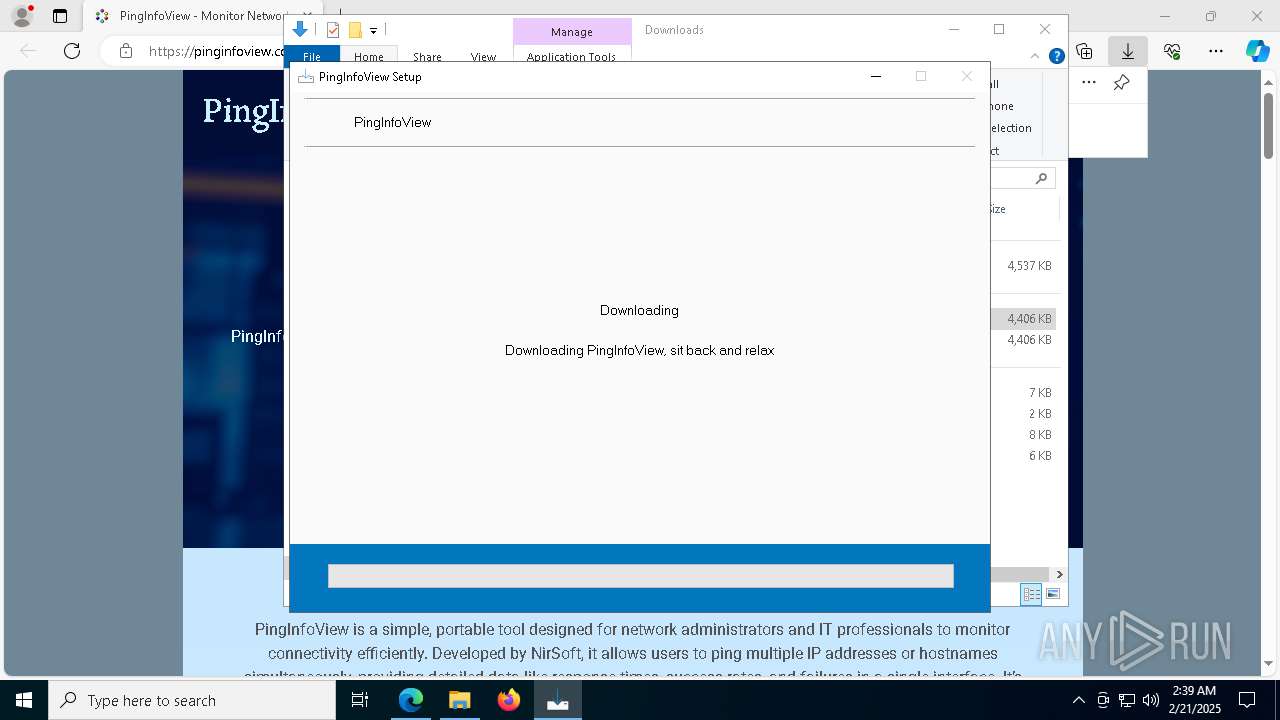Screen dimensions: 1280x720
Task: Click the PingInfoView Setup title icon
Action: pyautogui.click(x=306, y=77)
